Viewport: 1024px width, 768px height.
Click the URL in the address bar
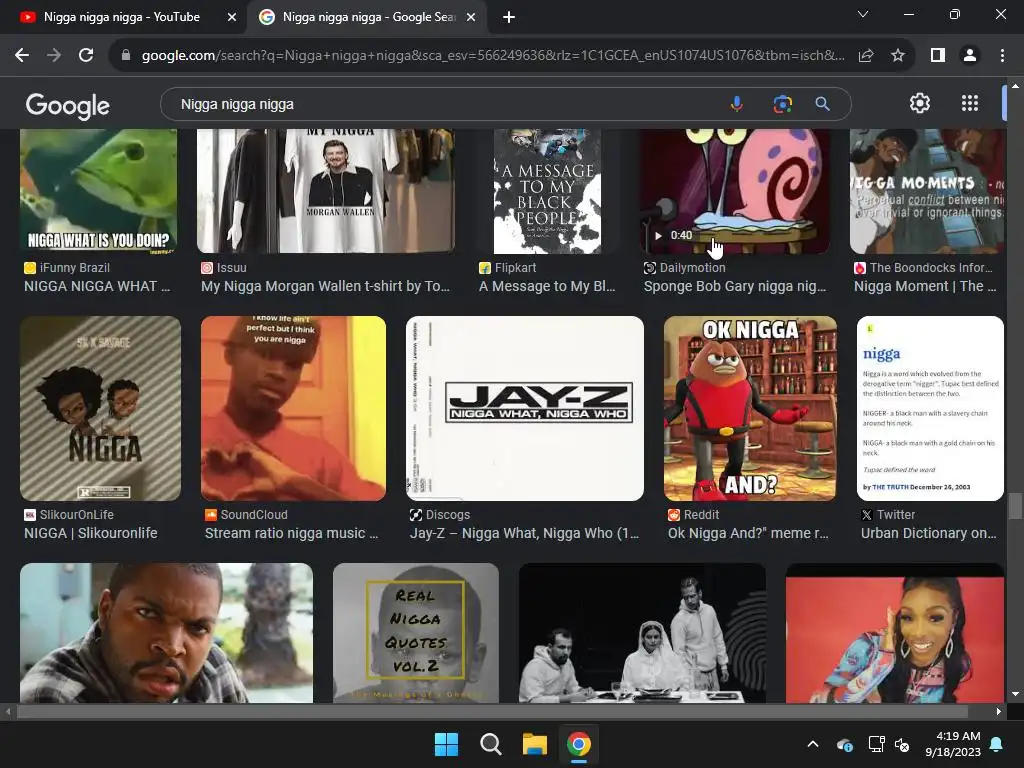(492, 56)
